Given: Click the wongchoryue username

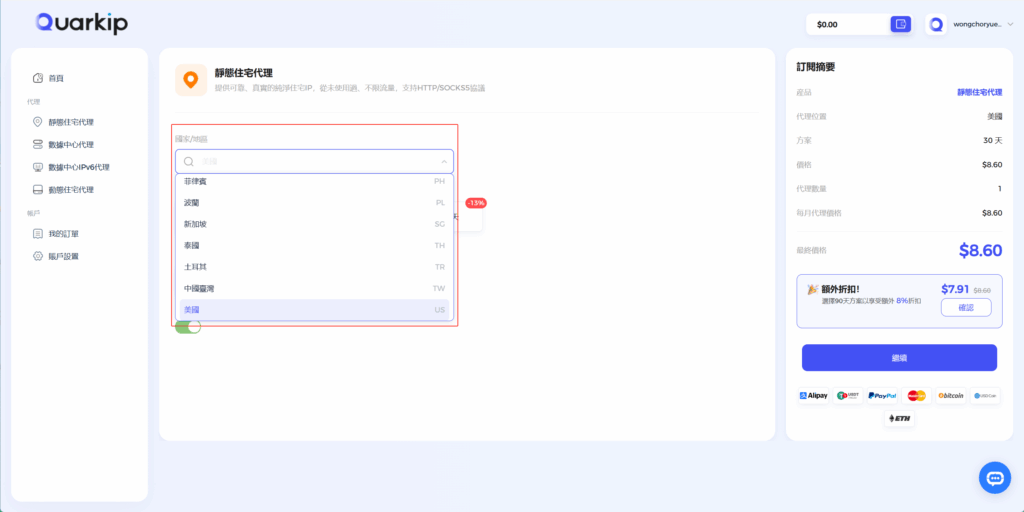Looking at the screenshot, I should click(x=978, y=24).
